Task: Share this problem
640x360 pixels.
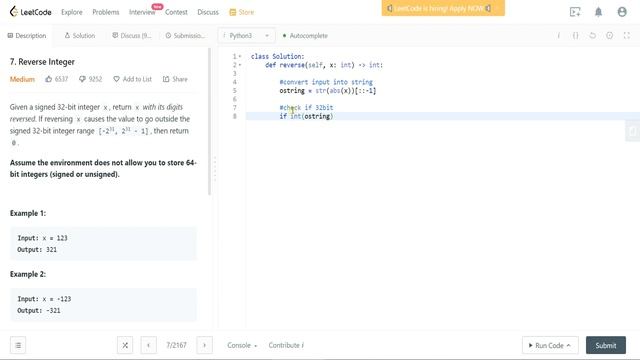Action: (x=175, y=79)
